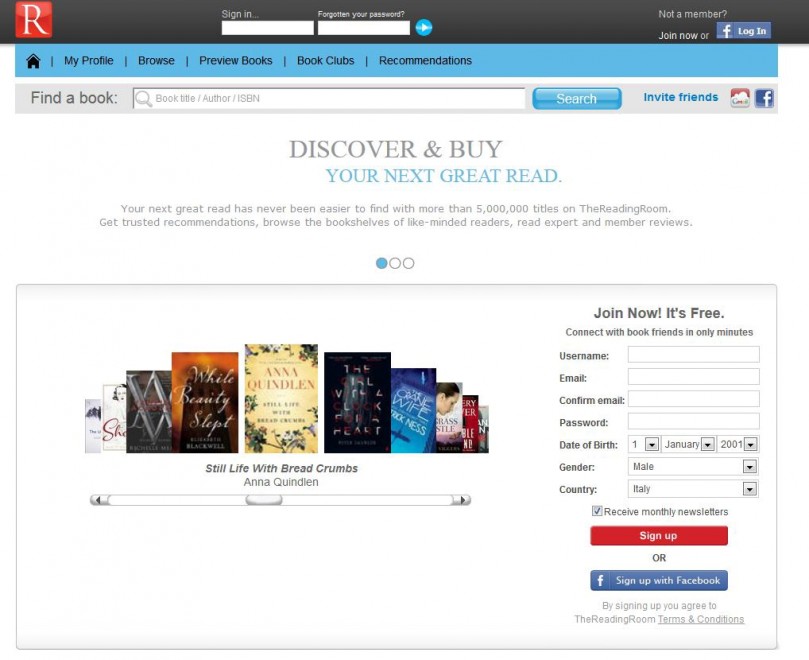This screenshot has width=809, height=660.
Task: Select the first slide indicator dot
Action: point(381,263)
